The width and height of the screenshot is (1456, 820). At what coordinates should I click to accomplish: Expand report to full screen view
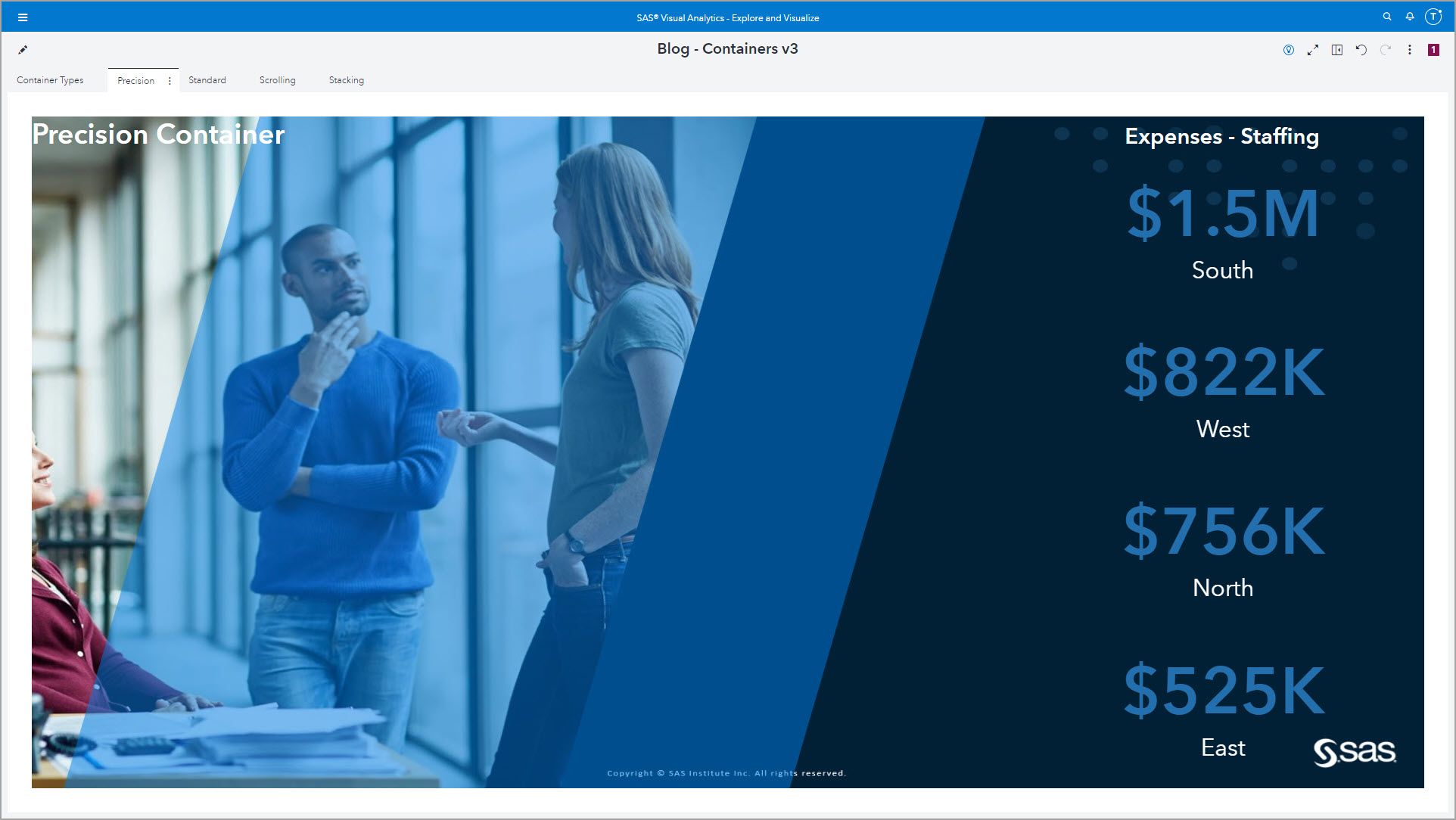[x=1313, y=50]
